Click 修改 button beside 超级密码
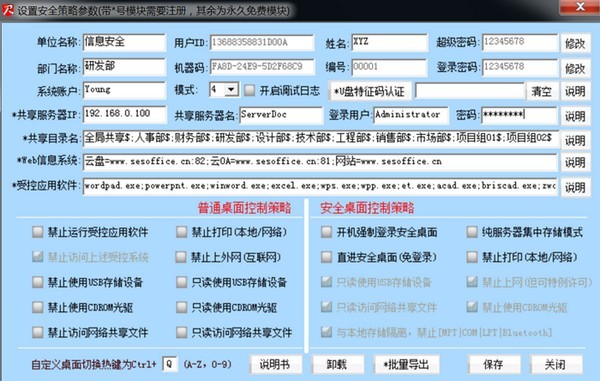The width and height of the screenshot is (600, 381). coord(575,43)
